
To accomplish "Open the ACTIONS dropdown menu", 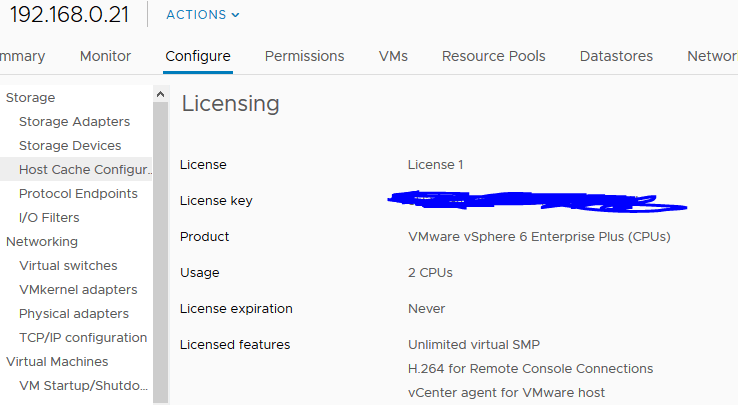I will [202, 15].
